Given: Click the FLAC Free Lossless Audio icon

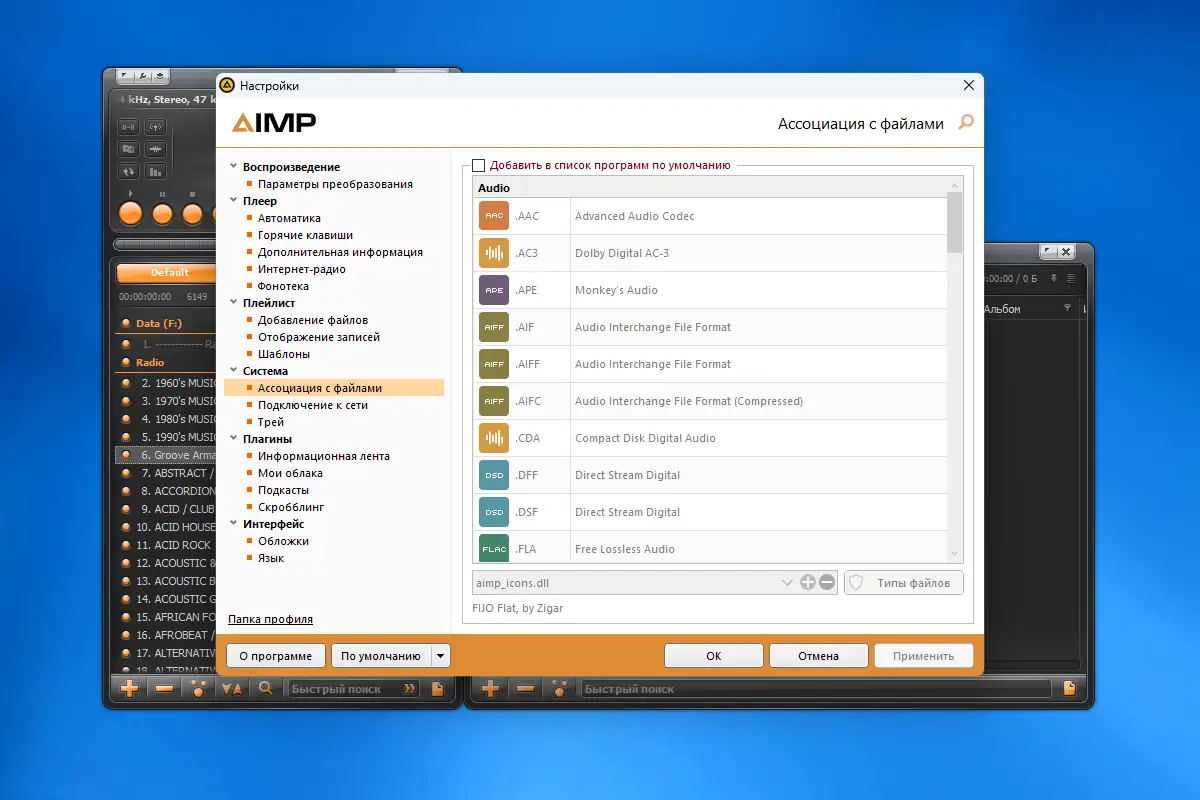Looking at the screenshot, I should coord(493,548).
